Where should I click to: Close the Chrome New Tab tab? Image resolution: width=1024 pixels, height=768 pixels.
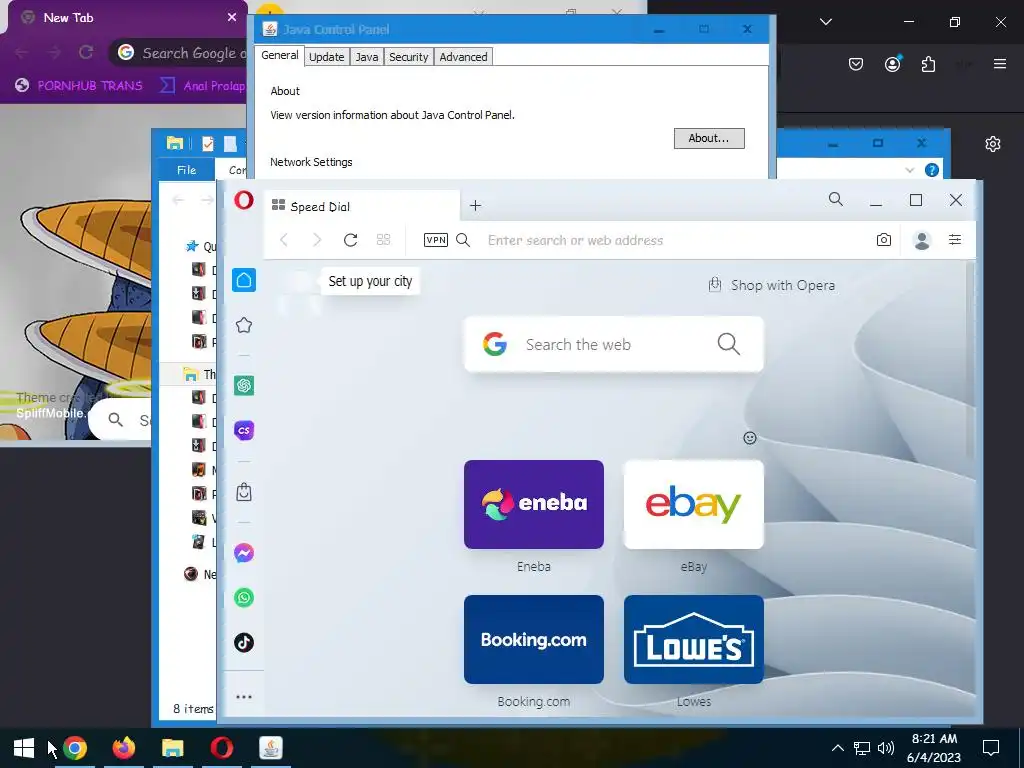232,18
